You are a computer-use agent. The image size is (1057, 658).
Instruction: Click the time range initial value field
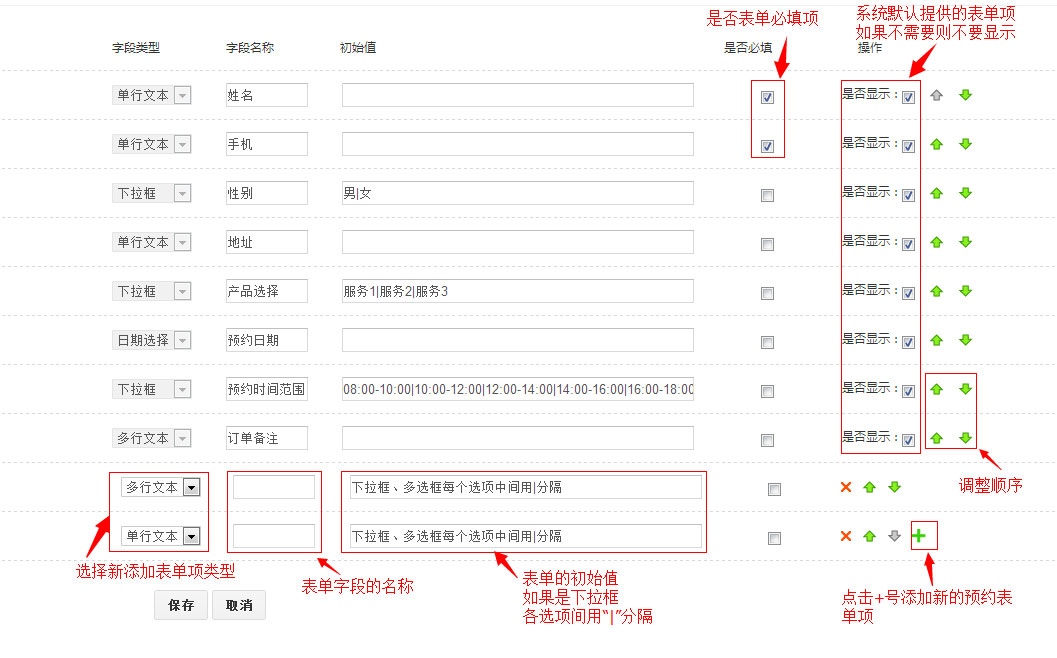click(518, 389)
